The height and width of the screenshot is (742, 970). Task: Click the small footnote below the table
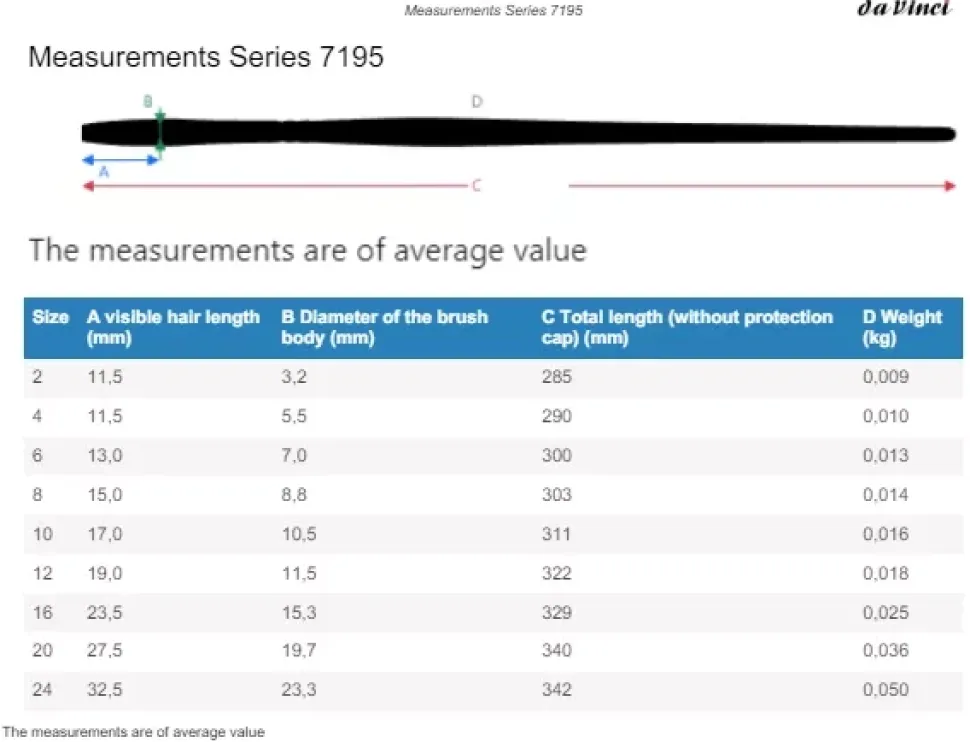coord(134,732)
